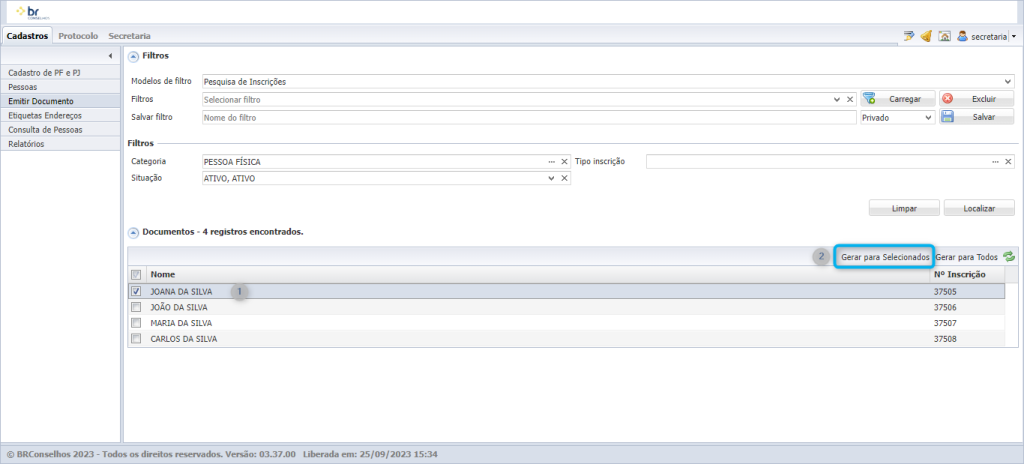Open Cadastro de PF e PJ menu item
Screen dimensions: 1024x464
(x=60, y=73)
